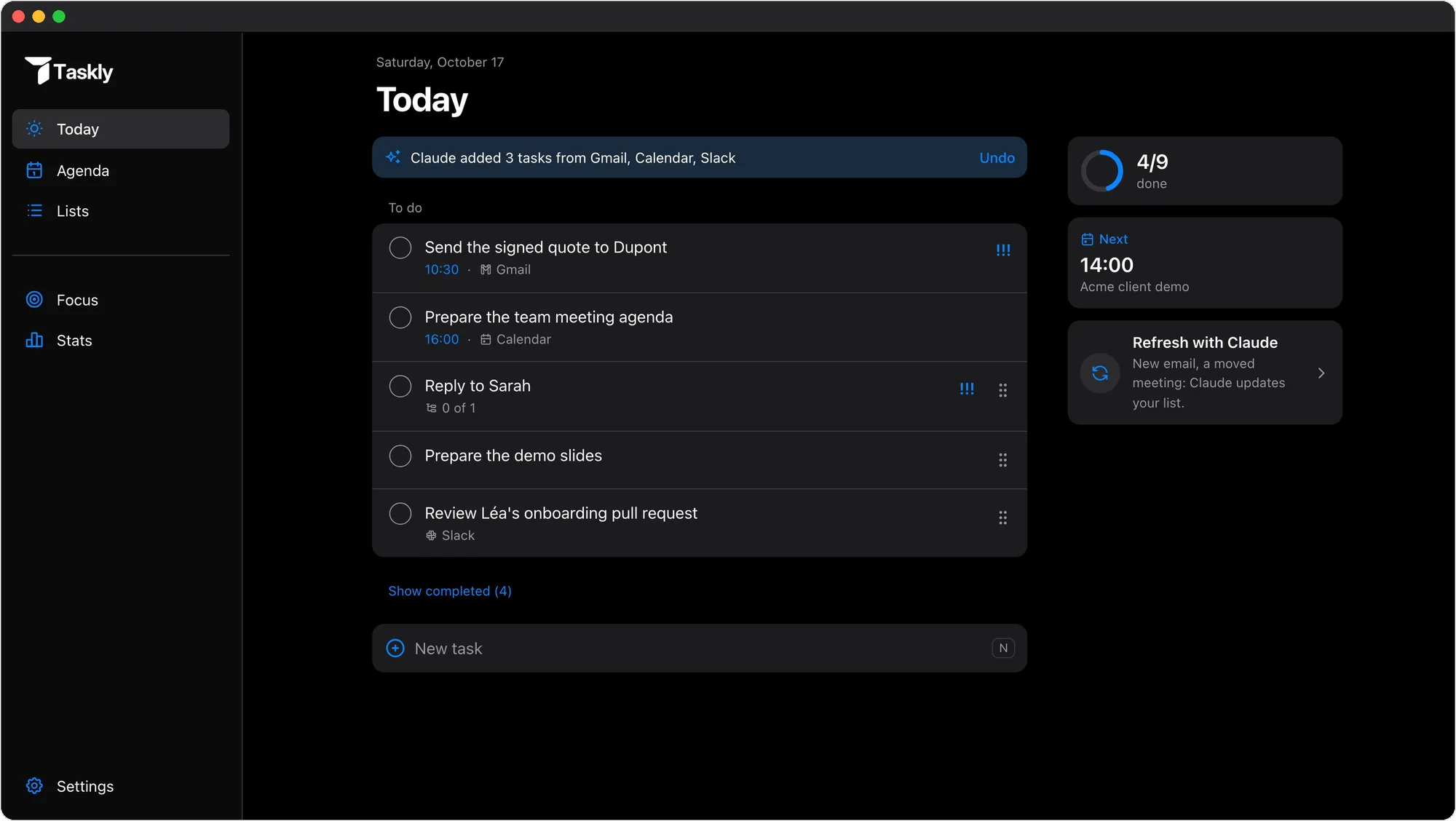This screenshot has height=821, width=1456.
Task: Open the Today view in sidebar
Action: (x=121, y=129)
